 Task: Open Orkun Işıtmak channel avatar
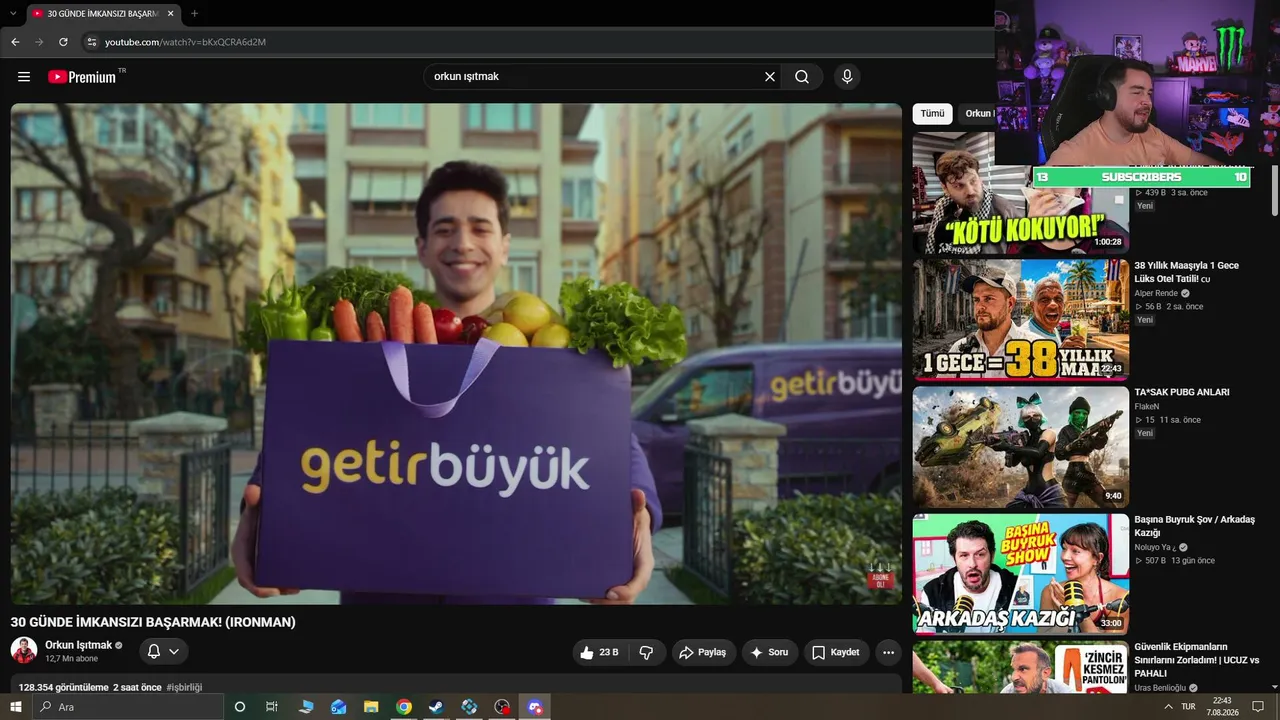(x=24, y=651)
